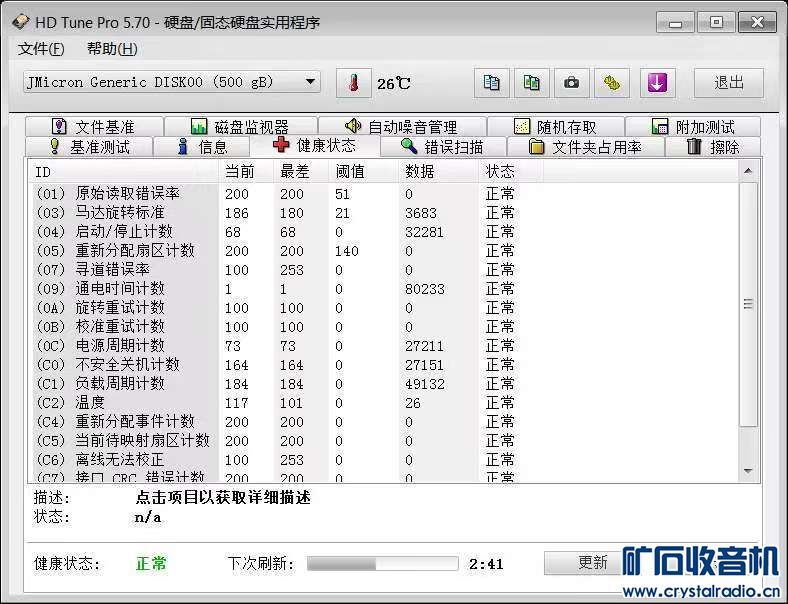The width and height of the screenshot is (788, 604).
Task: Click the next refresh progress bar
Action: point(382,563)
